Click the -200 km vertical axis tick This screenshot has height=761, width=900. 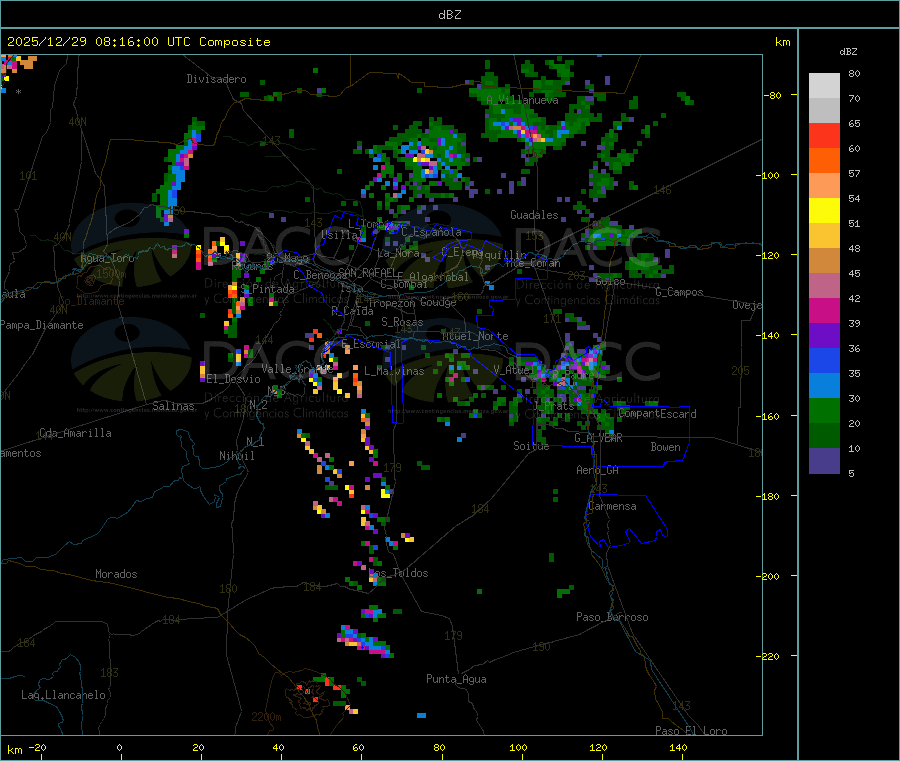767,576
